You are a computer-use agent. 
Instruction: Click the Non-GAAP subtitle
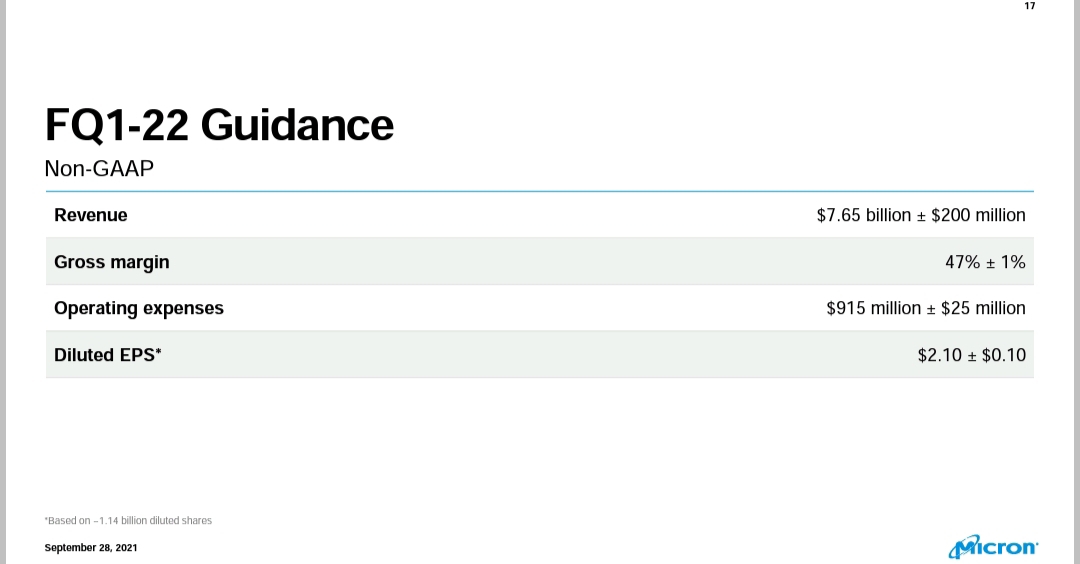(99, 168)
